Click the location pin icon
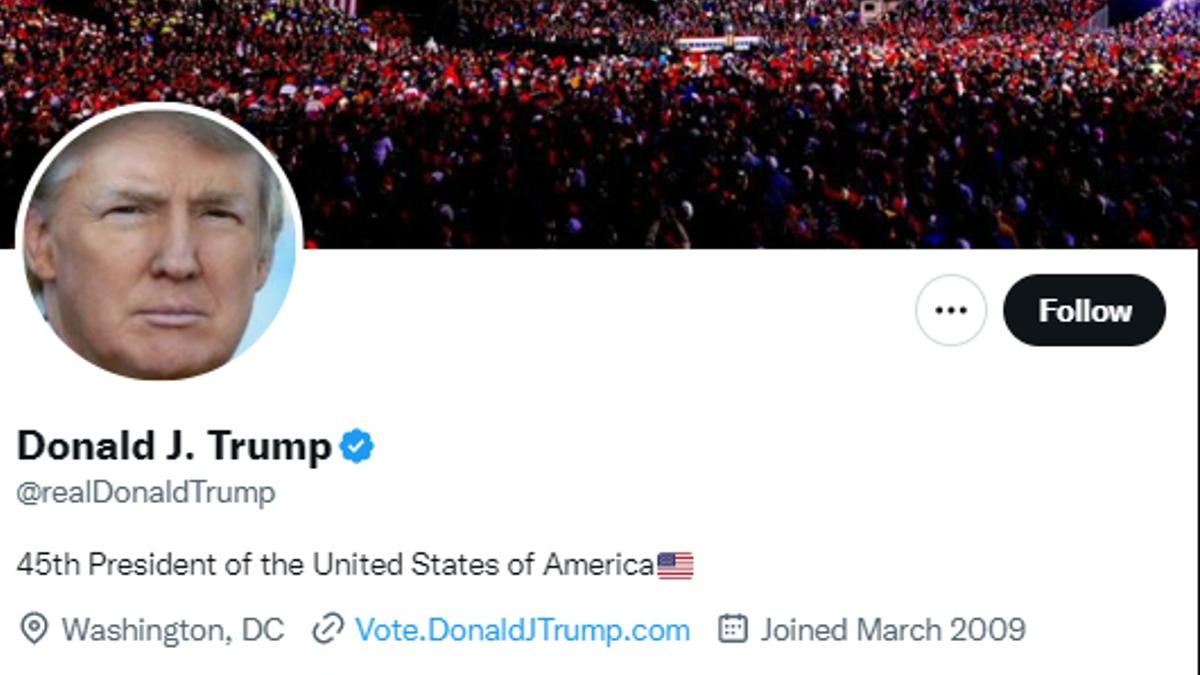This screenshot has height=675, width=1200. point(34,629)
